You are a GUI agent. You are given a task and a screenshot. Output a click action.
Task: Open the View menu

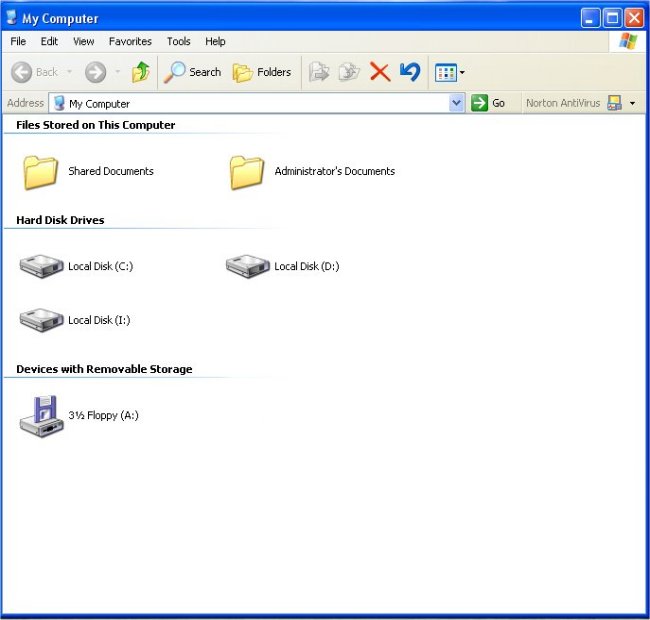pyautogui.click(x=83, y=41)
